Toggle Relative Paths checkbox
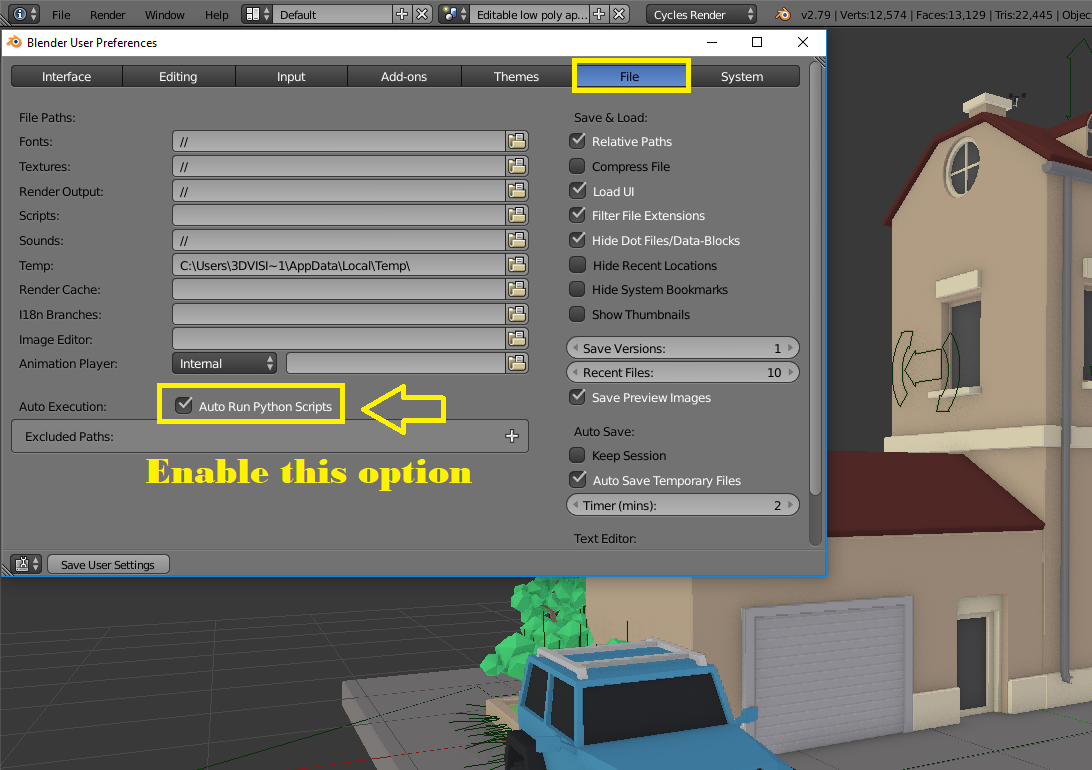 (577, 141)
